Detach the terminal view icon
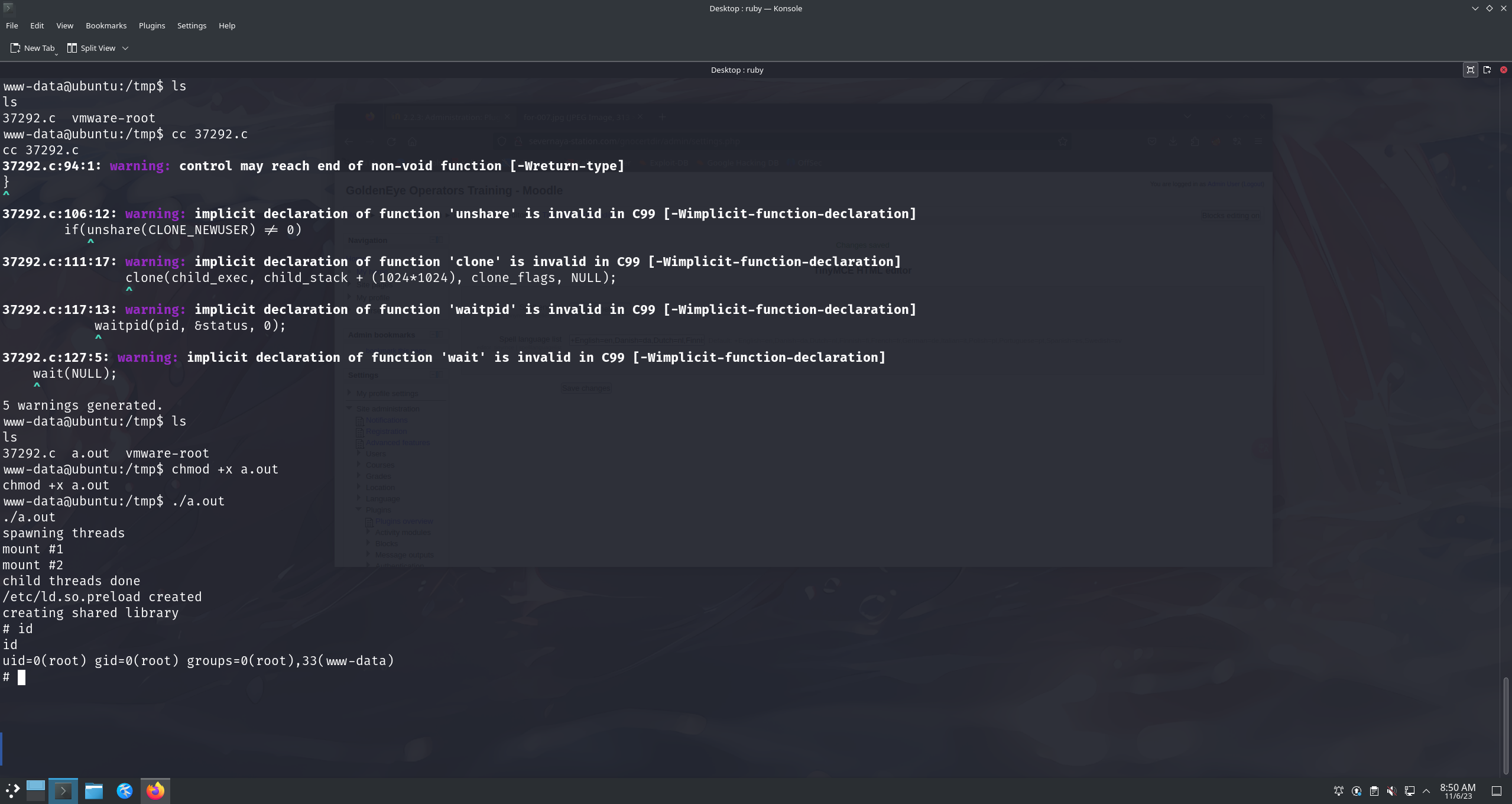This screenshot has height=804, width=1512. tap(1487, 70)
